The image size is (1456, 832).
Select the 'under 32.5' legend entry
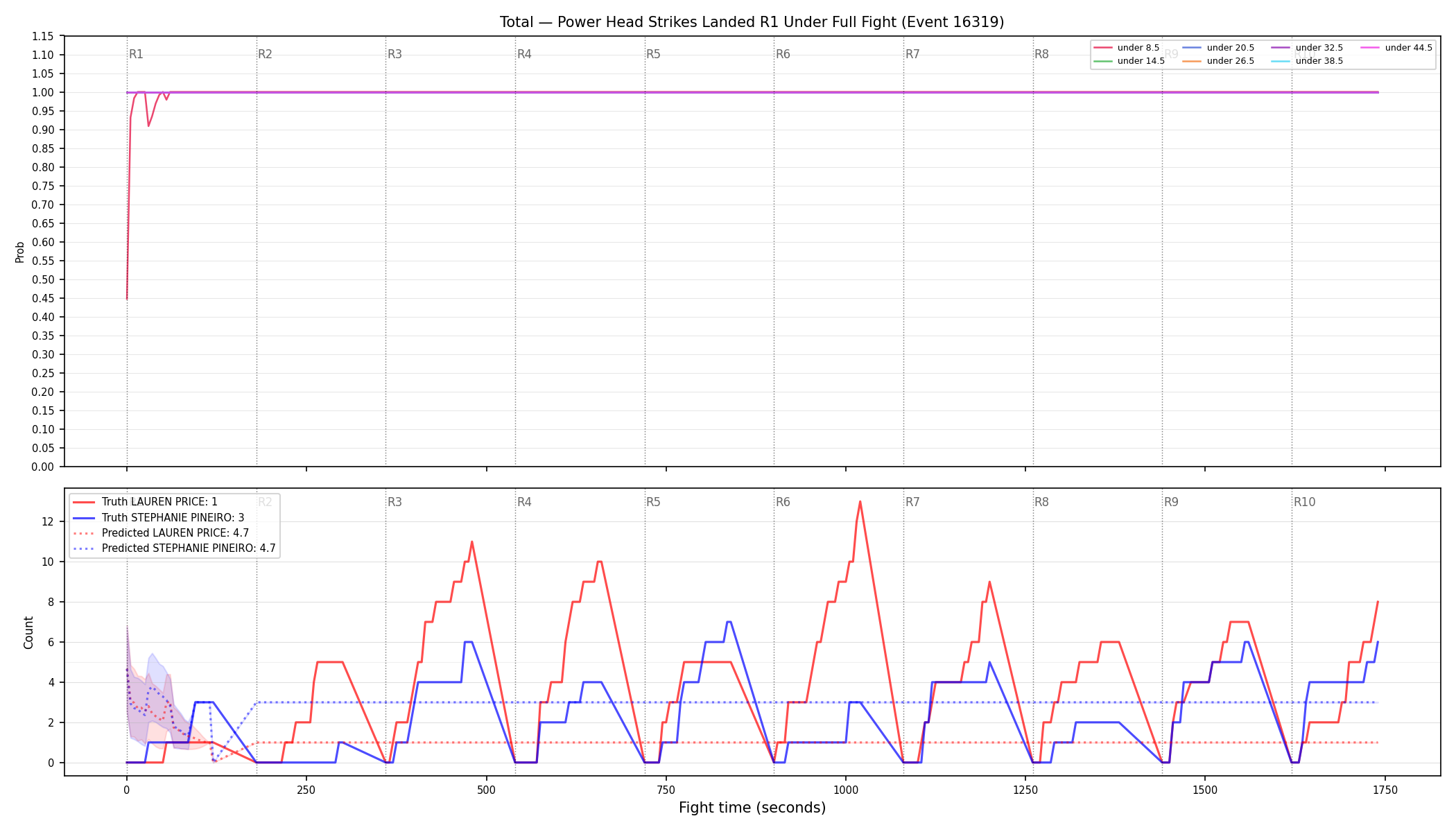click(1308, 48)
